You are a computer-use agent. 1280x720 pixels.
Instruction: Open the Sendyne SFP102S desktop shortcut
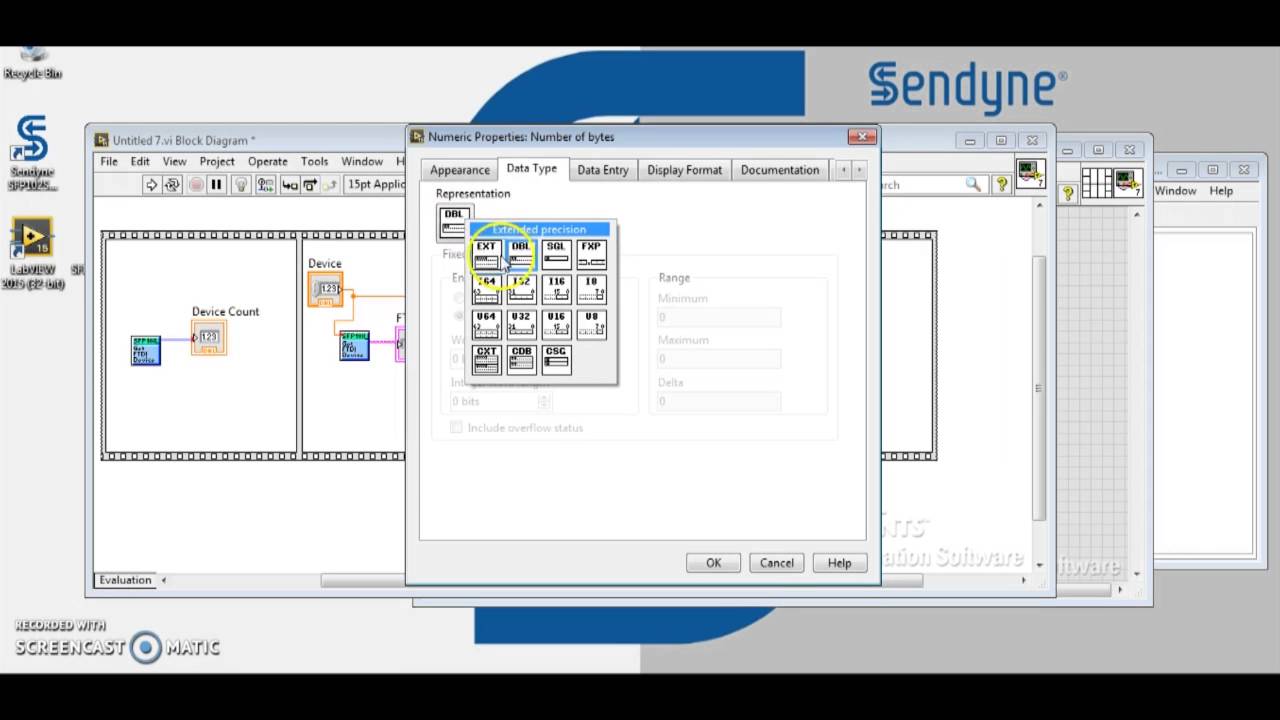click(x=32, y=153)
